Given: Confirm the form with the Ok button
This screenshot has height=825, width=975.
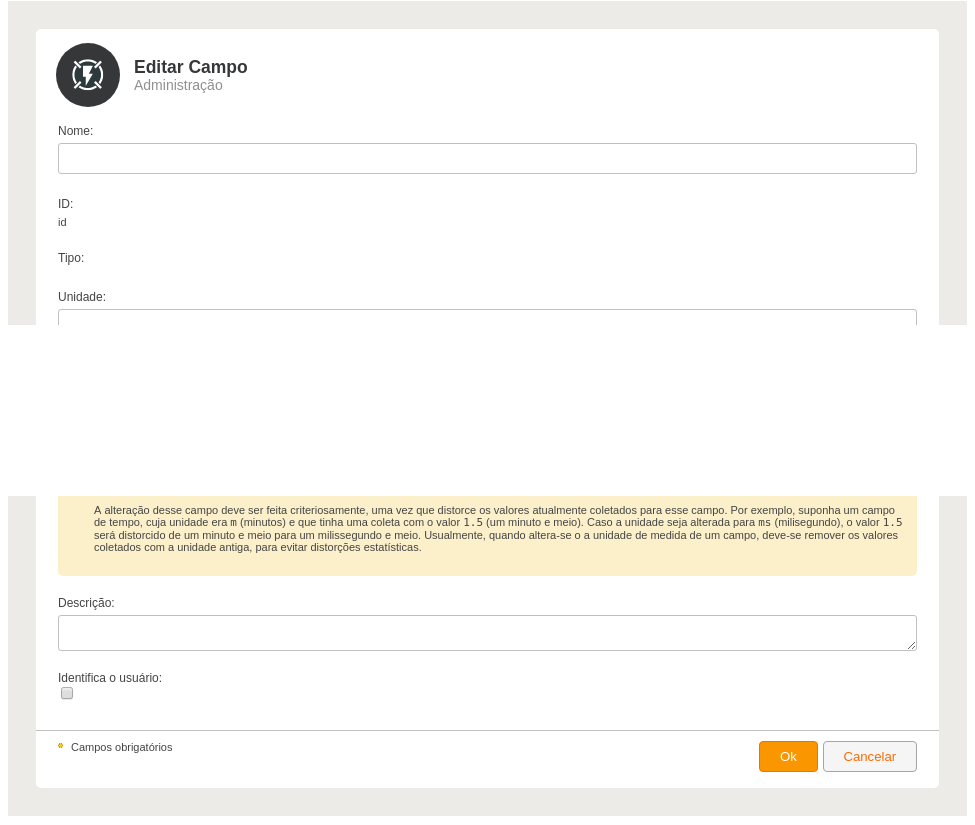Looking at the screenshot, I should coord(788,757).
